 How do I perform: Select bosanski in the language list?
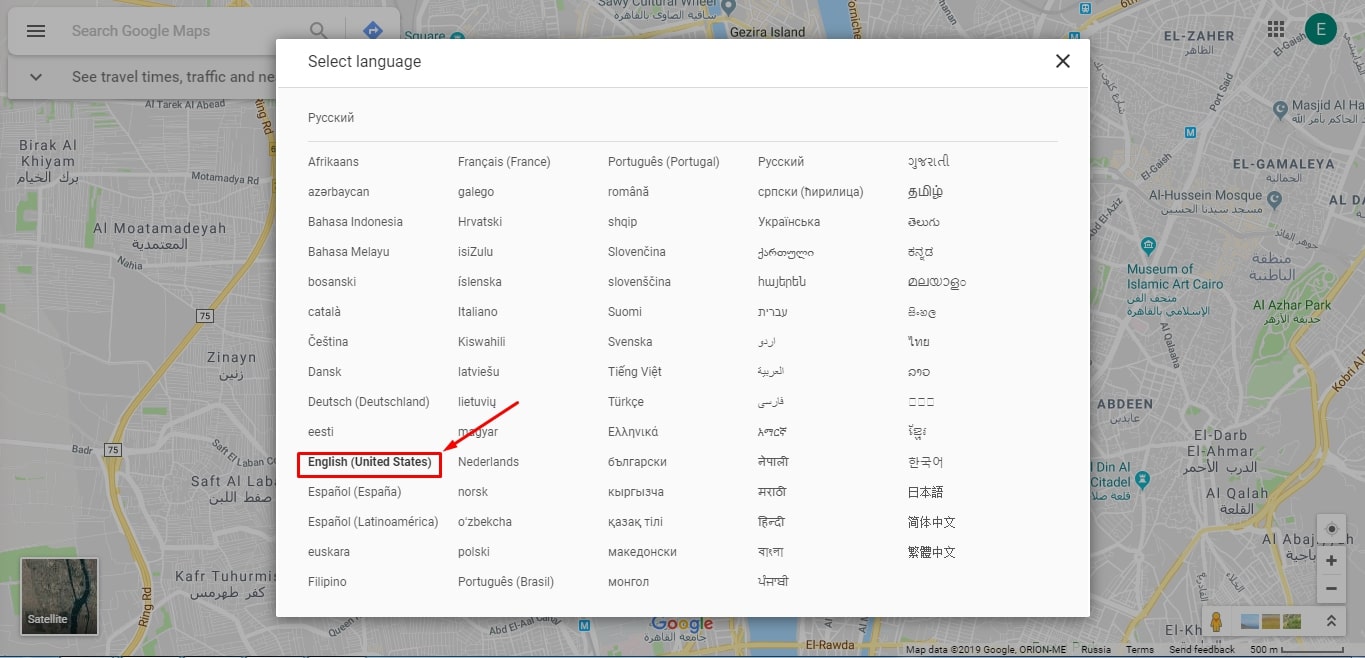coord(332,282)
